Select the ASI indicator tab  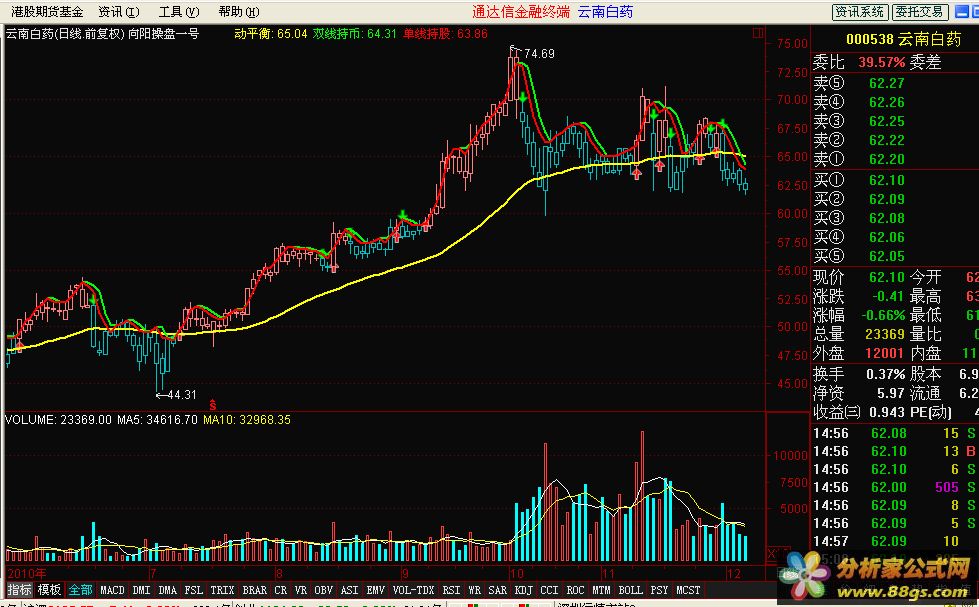click(350, 590)
